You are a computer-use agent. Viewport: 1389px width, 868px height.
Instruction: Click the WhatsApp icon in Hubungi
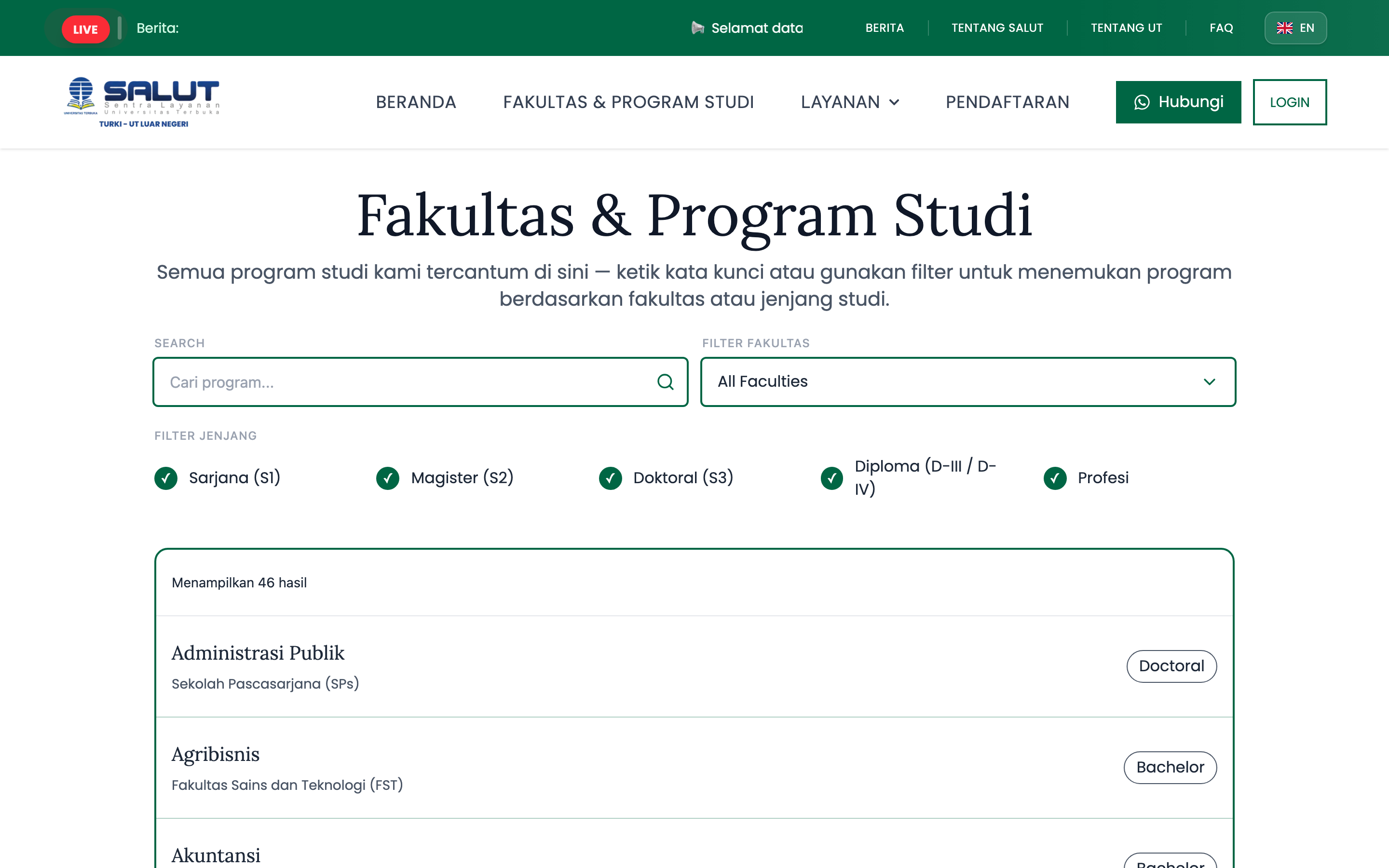[1142, 102]
